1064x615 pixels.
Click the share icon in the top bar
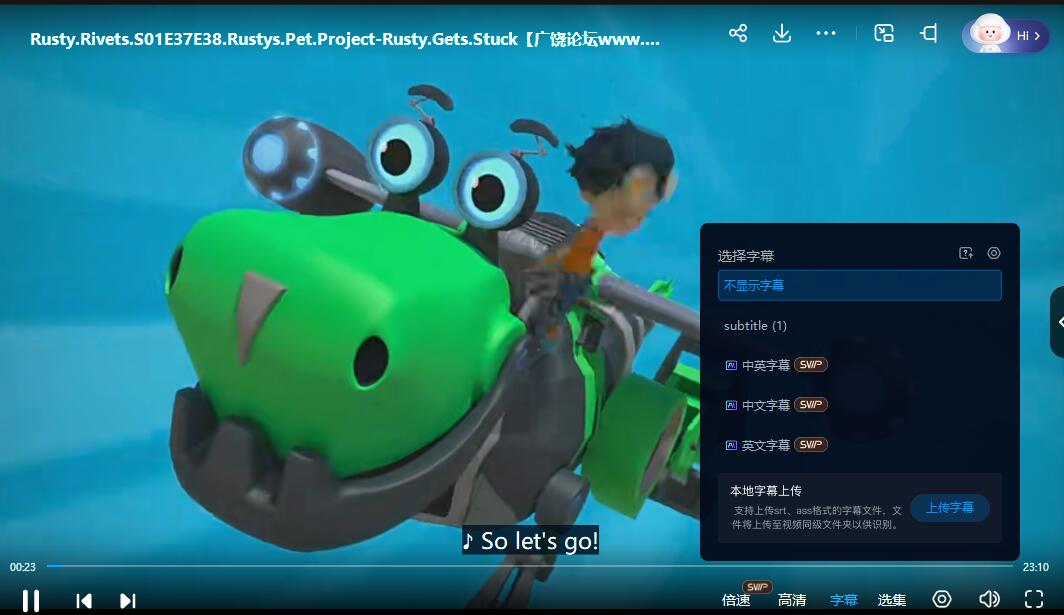738,33
